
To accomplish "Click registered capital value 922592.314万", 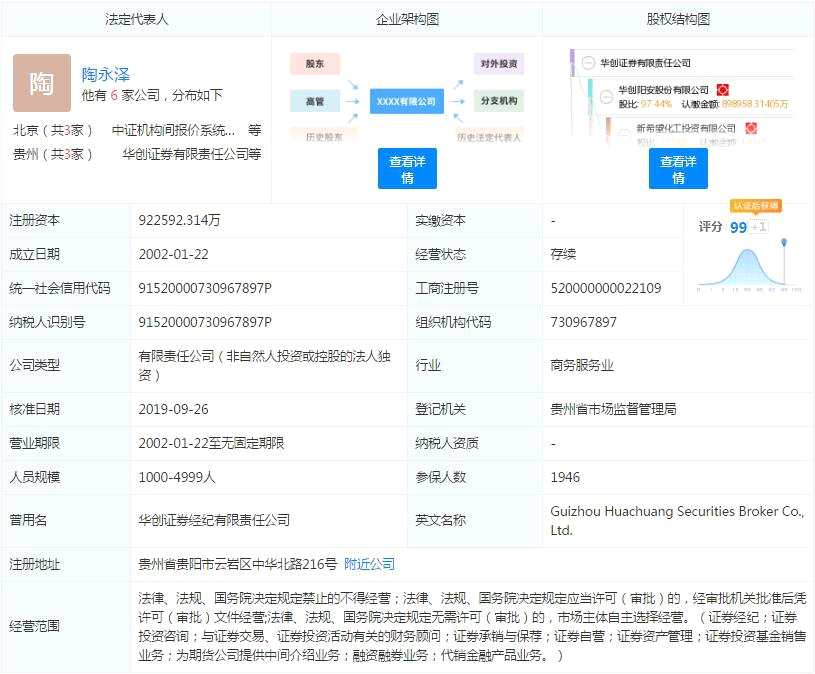I will point(179,220).
